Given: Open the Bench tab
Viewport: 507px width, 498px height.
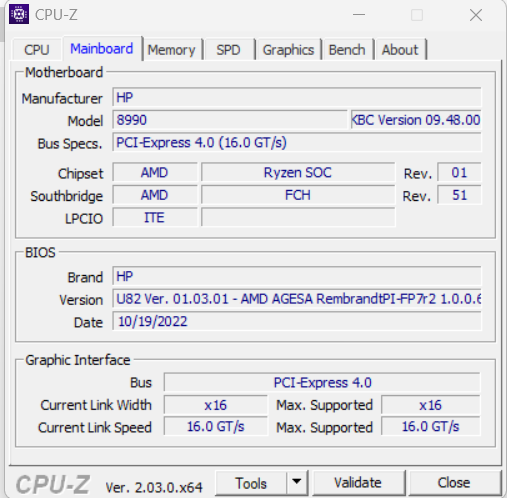Looking at the screenshot, I should coord(347,50).
